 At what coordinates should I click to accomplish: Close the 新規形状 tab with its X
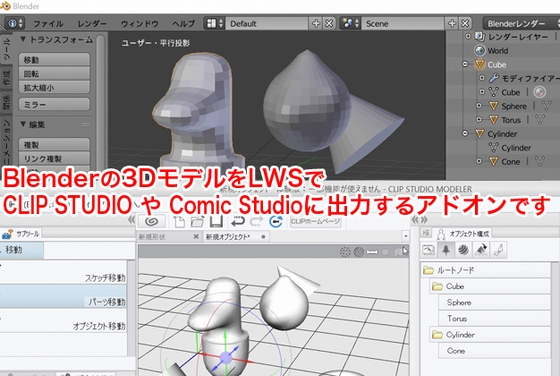pyautogui.click(x=196, y=236)
